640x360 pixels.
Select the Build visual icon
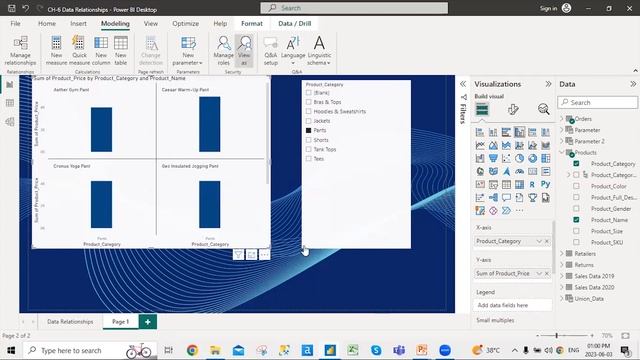pos(482,109)
